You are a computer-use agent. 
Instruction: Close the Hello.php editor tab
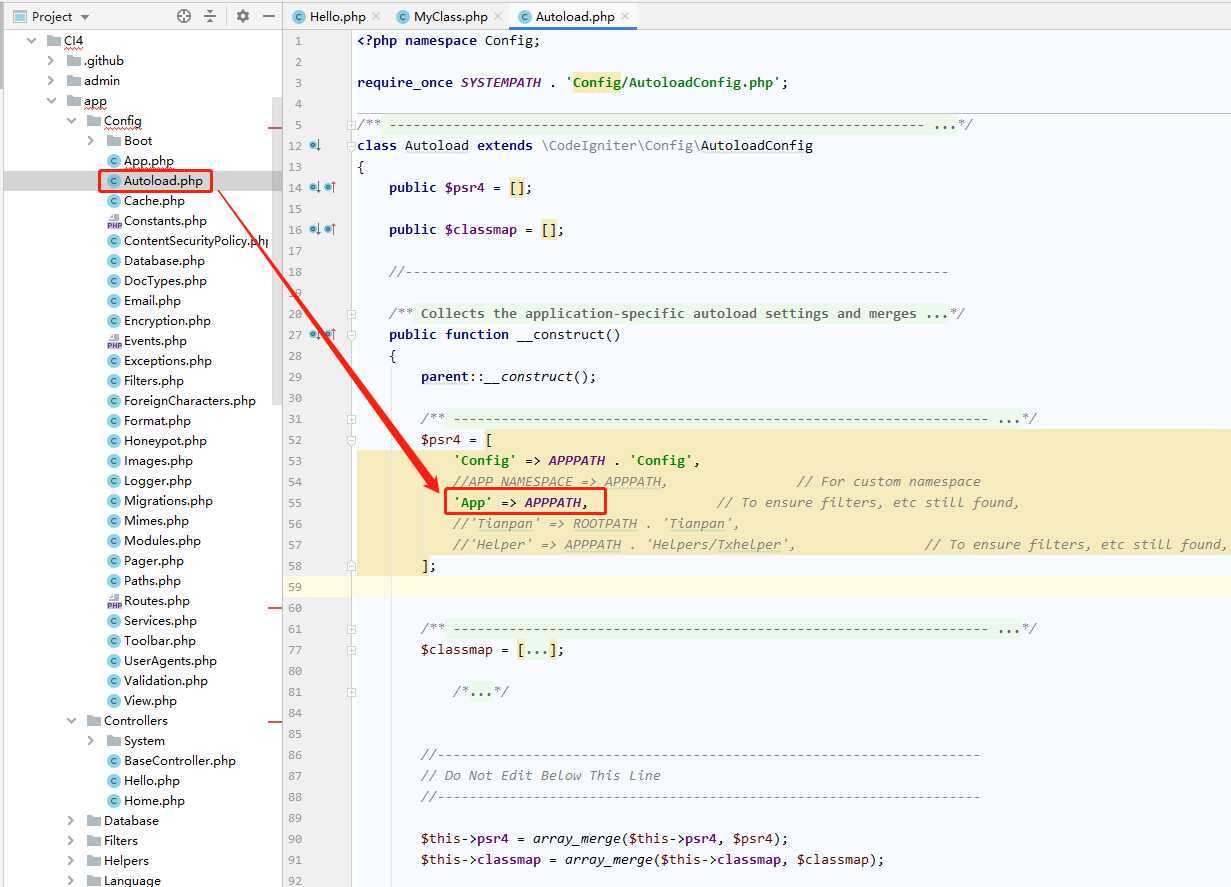376,17
